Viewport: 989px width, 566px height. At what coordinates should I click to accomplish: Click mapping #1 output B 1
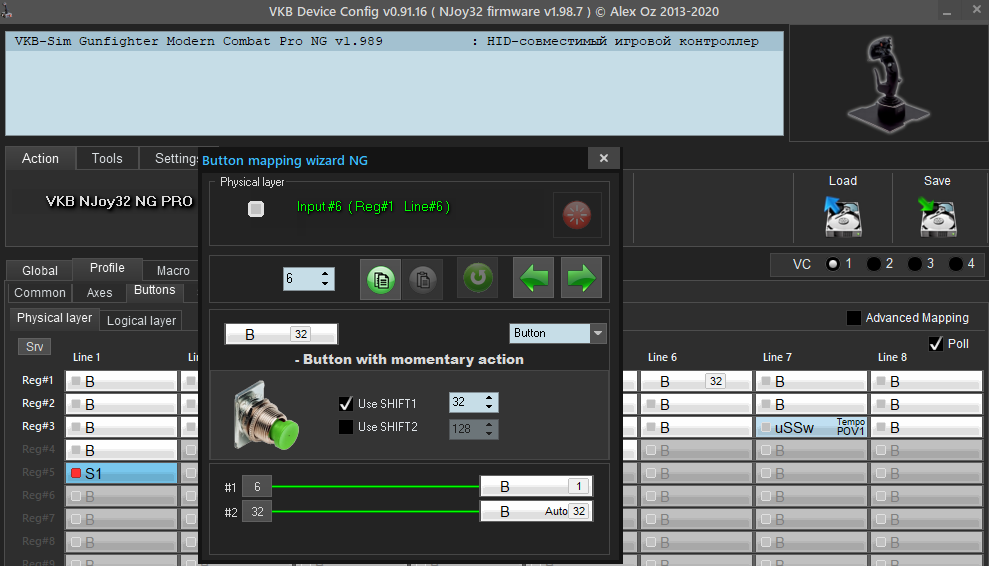pyautogui.click(x=536, y=486)
